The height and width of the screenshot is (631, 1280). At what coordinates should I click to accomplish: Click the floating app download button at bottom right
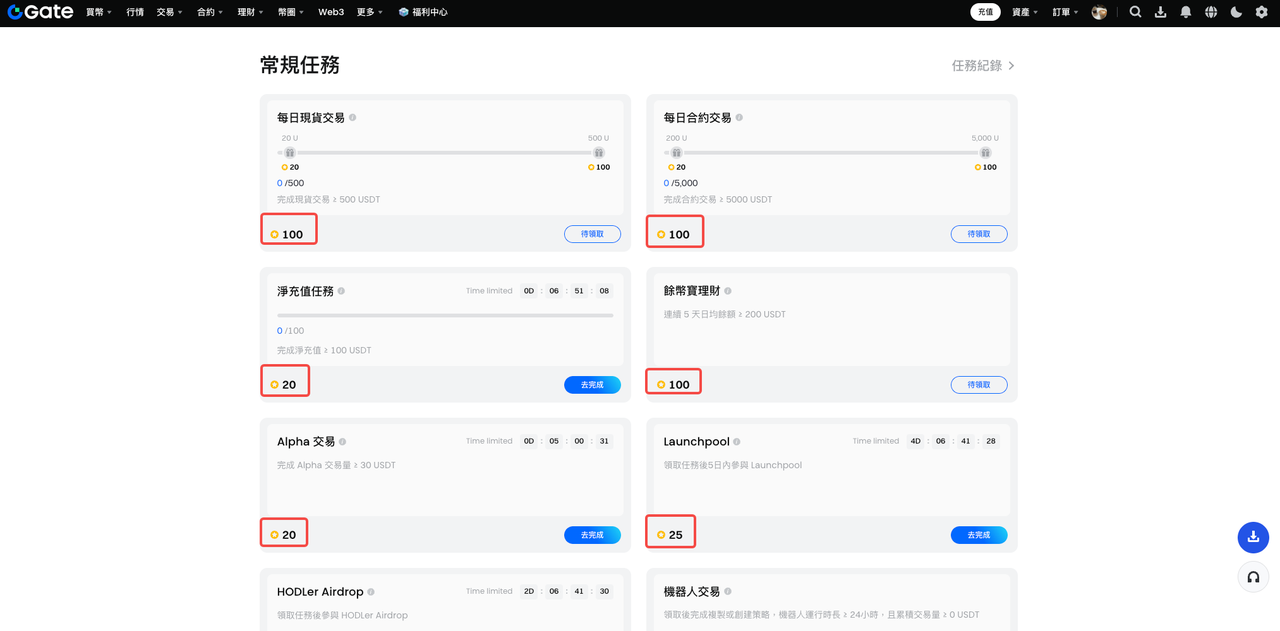(1253, 537)
